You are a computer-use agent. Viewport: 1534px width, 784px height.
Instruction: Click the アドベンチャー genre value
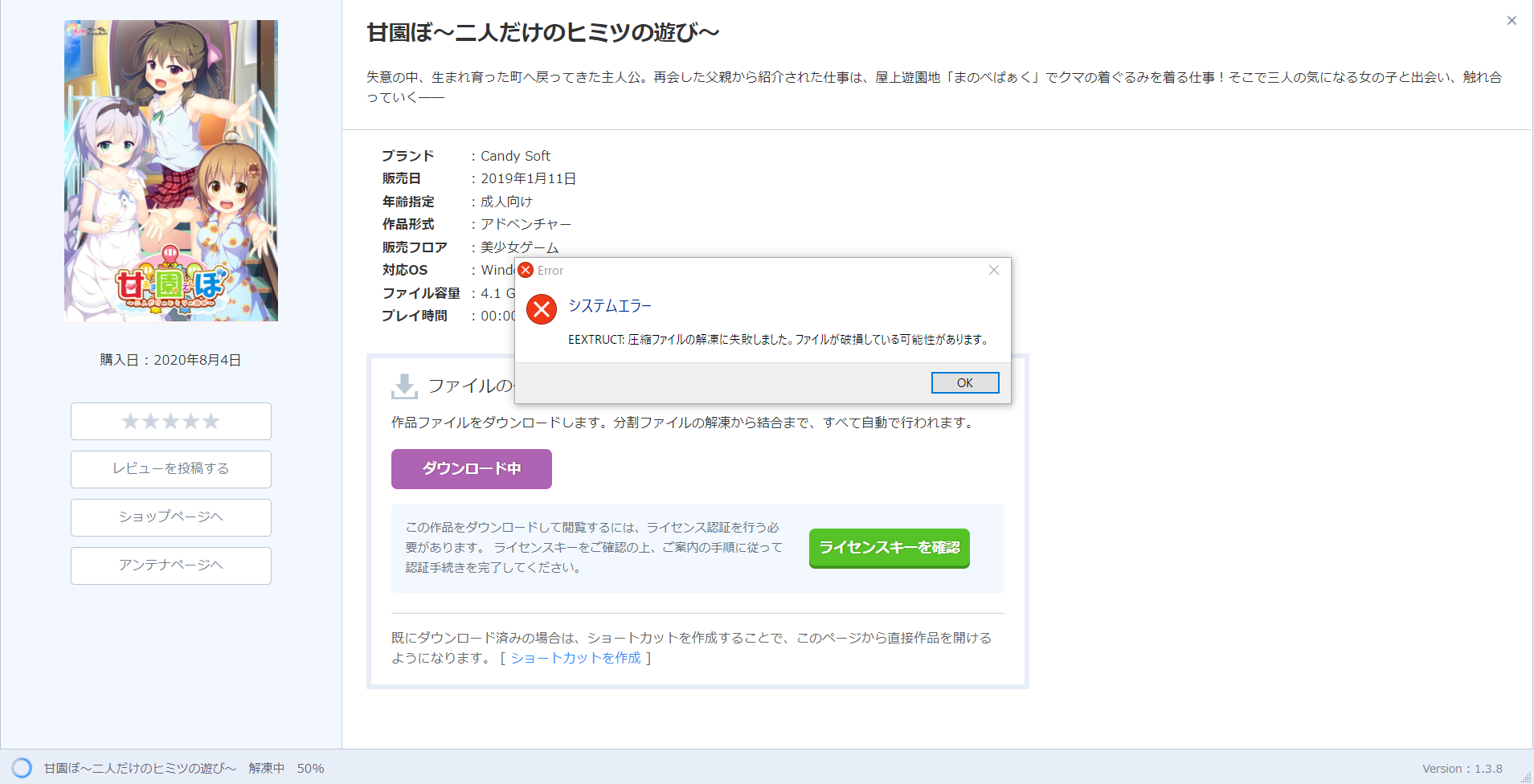[x=526, y=224]
